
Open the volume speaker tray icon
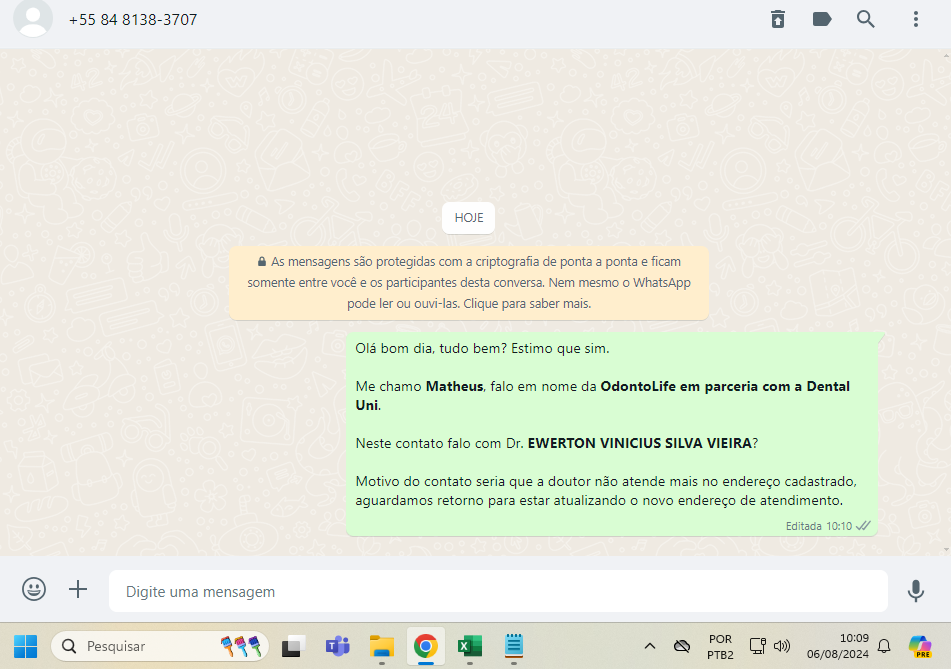782,647
